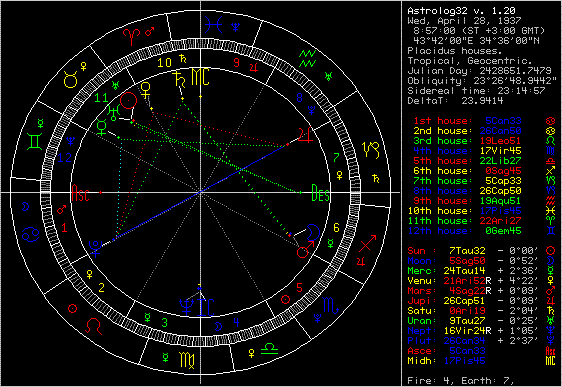Click the red Jupiter glyph inside wheel
Viewport: 562px width, 387px height.
pos(305,134)
